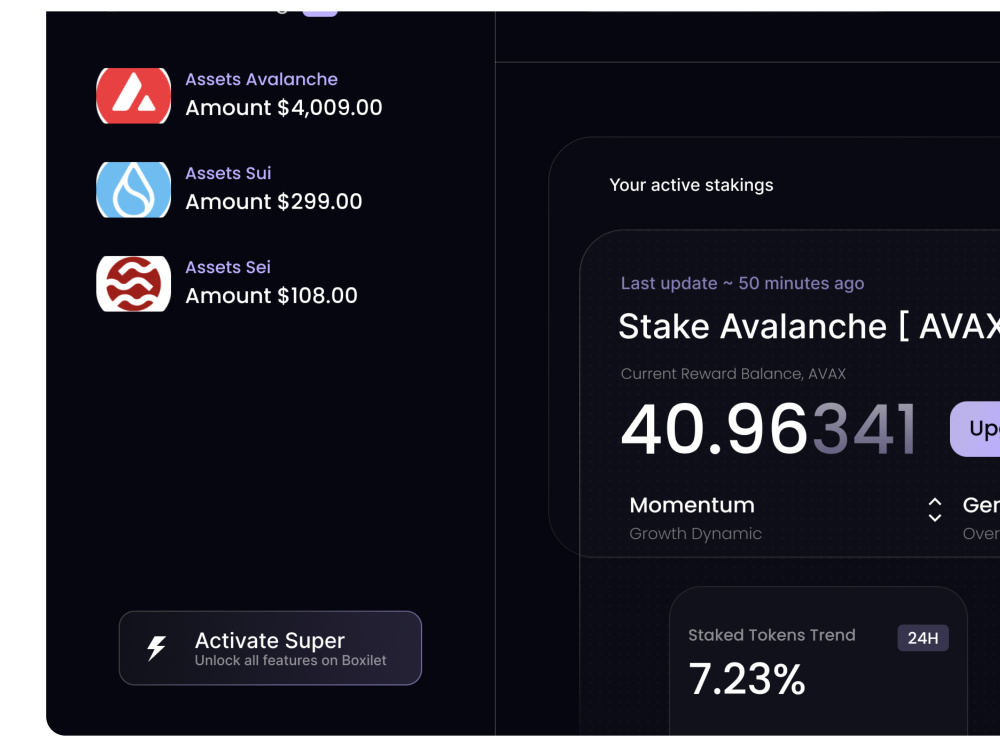Viewport: 1000px width, 750px height.
Task: Click the 40.96341 reward balance number
Action: pos(768,429)
